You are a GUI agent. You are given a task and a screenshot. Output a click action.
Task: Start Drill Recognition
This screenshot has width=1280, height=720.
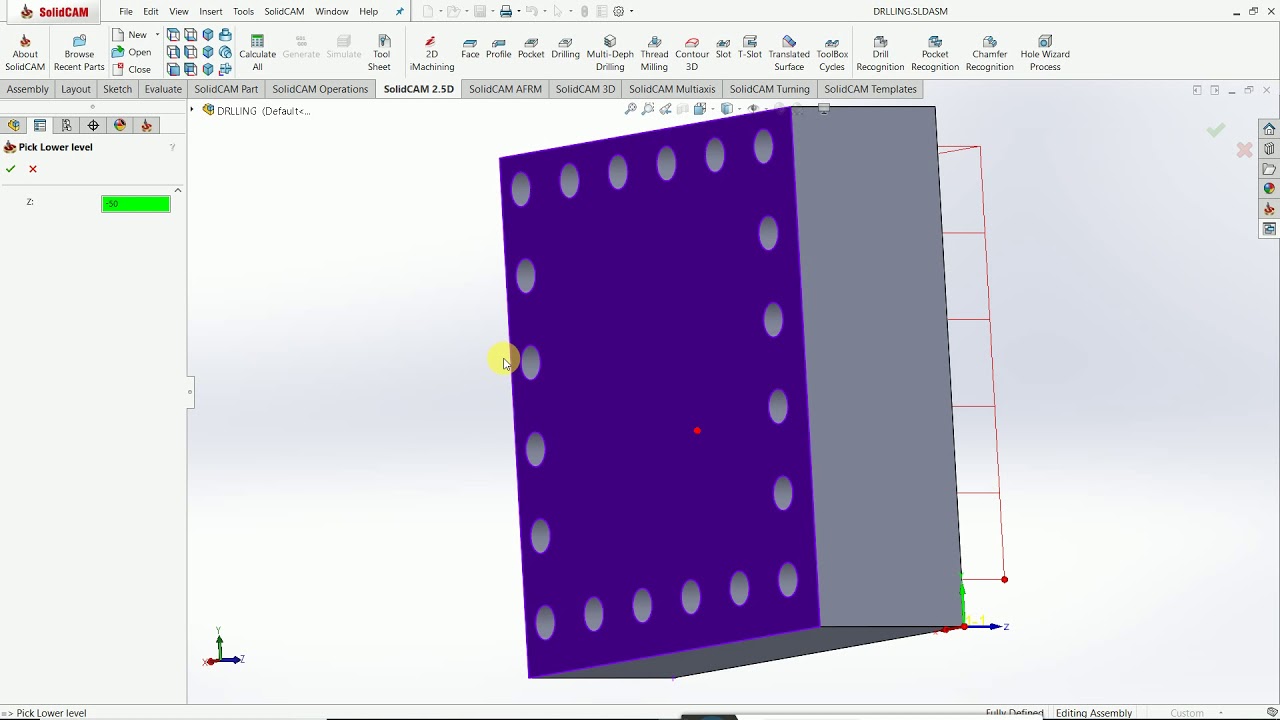(x=880, y=54)
